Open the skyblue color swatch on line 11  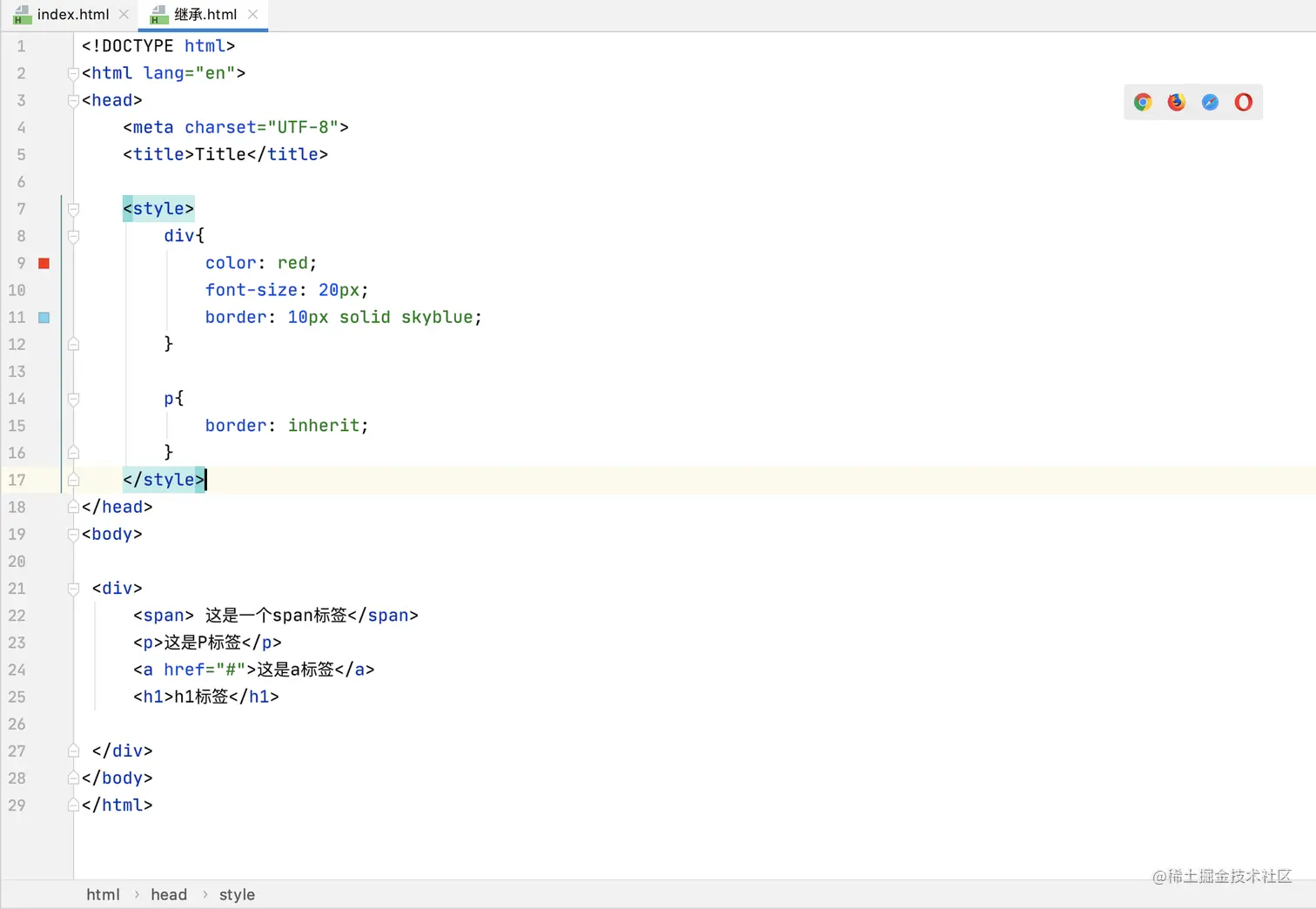tap(44, 318)
